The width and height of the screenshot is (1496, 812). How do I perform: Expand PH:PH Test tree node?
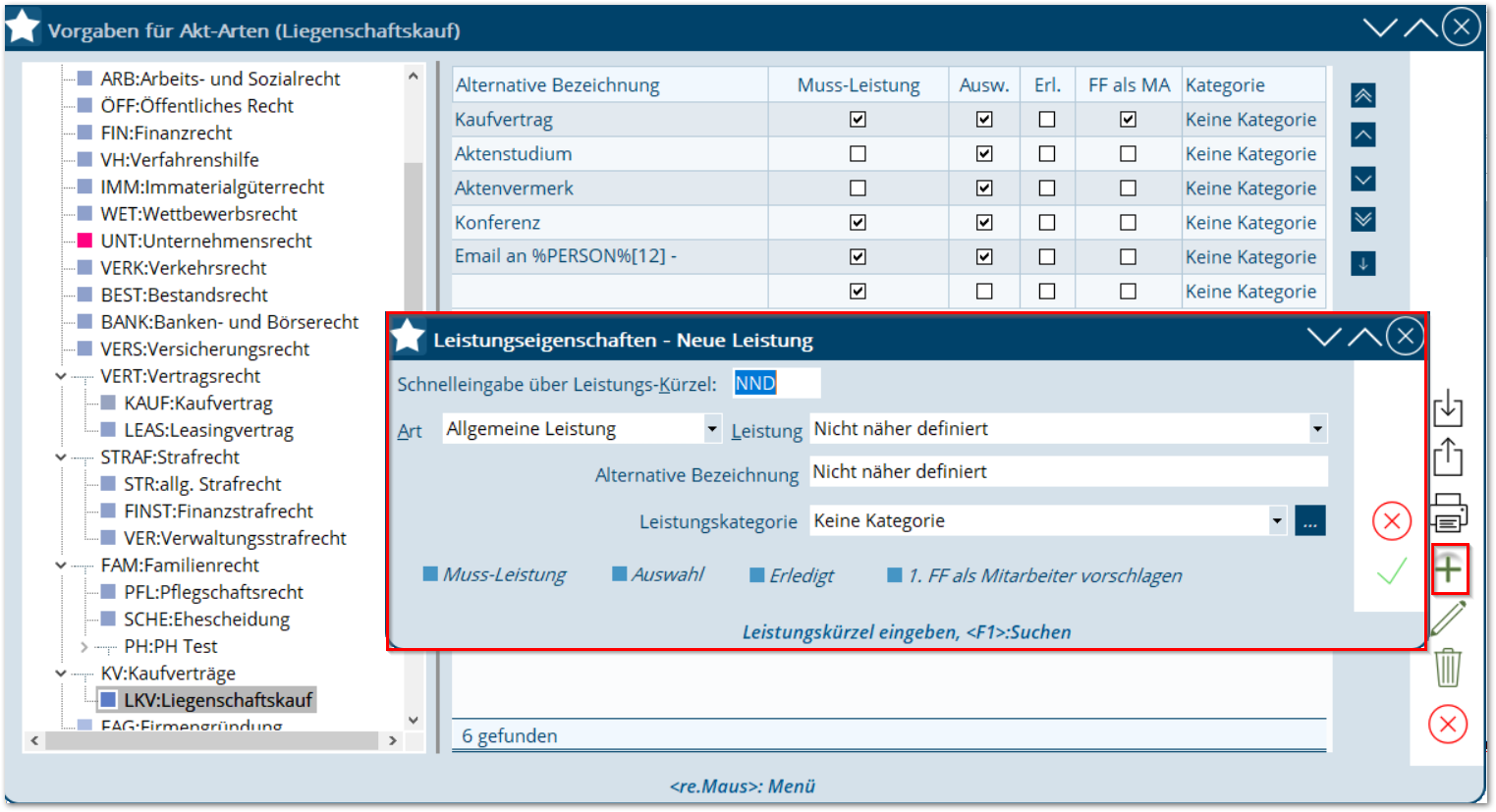pos(84,647)
